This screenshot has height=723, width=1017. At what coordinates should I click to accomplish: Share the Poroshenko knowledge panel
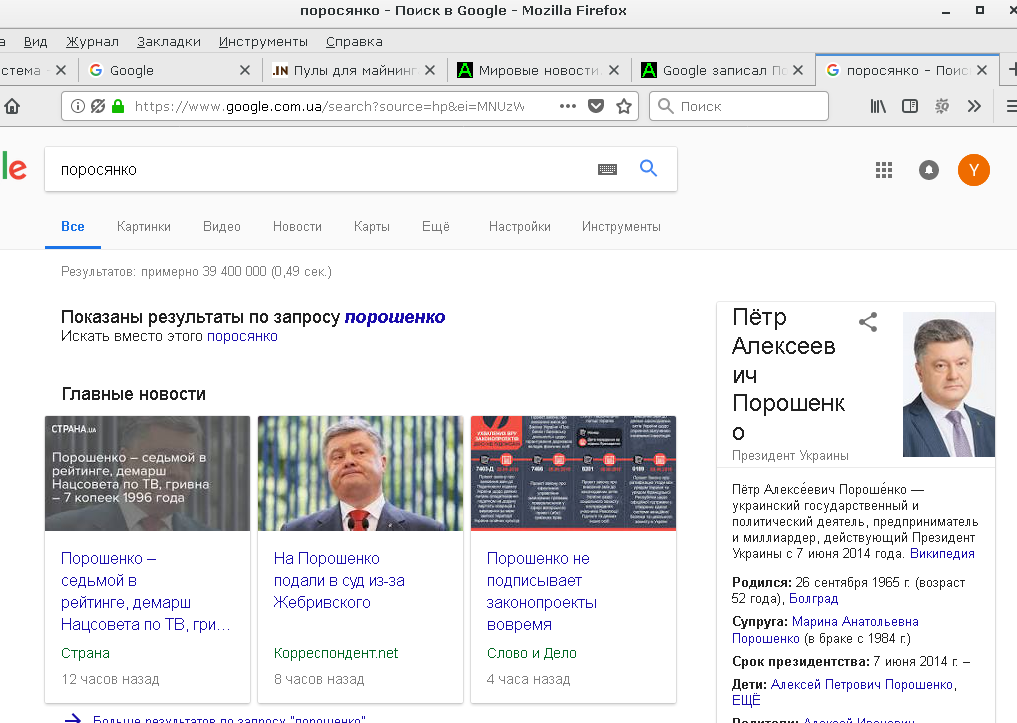tap(868, 322)
